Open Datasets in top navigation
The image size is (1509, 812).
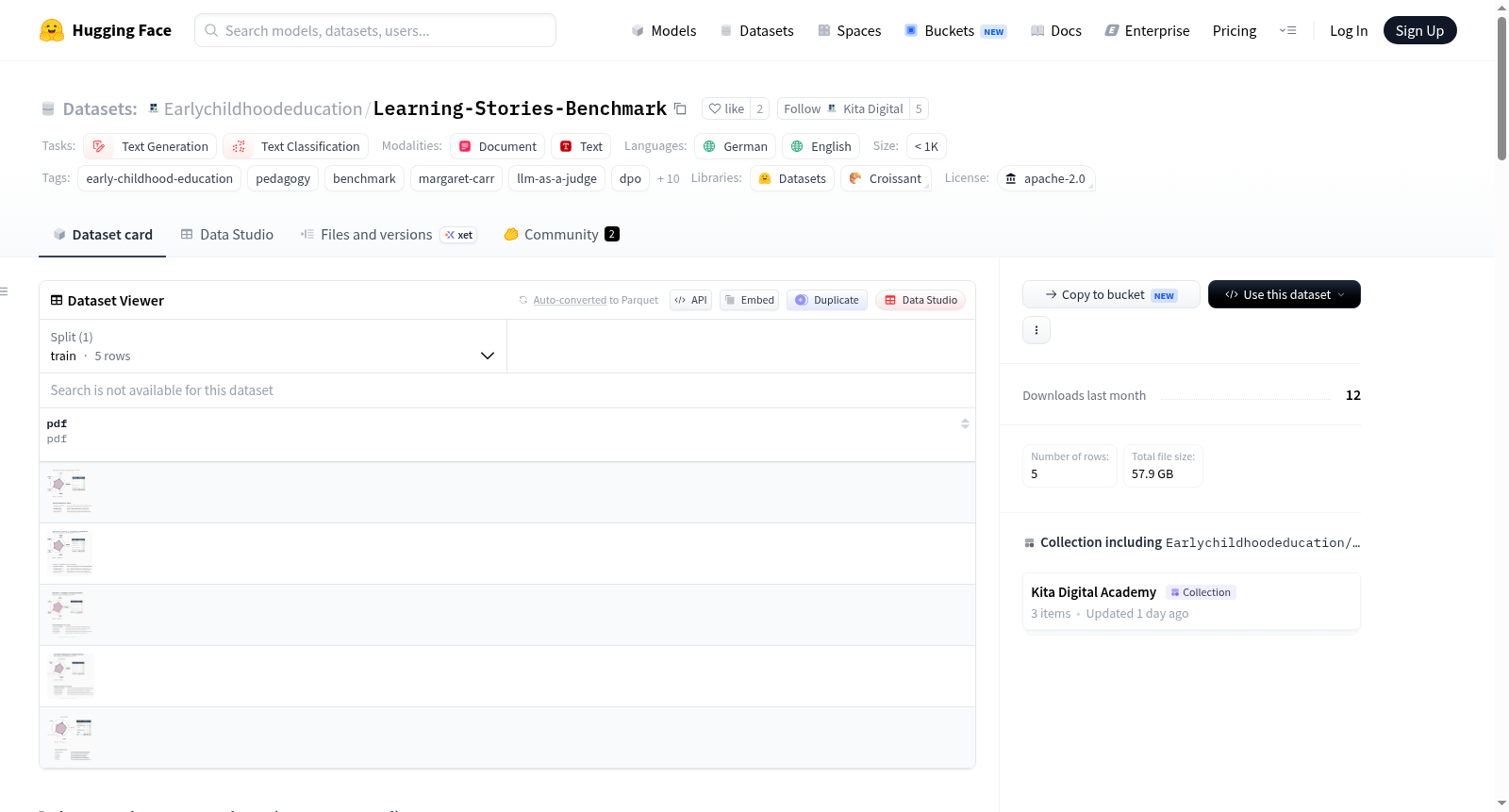pos(756,31)
